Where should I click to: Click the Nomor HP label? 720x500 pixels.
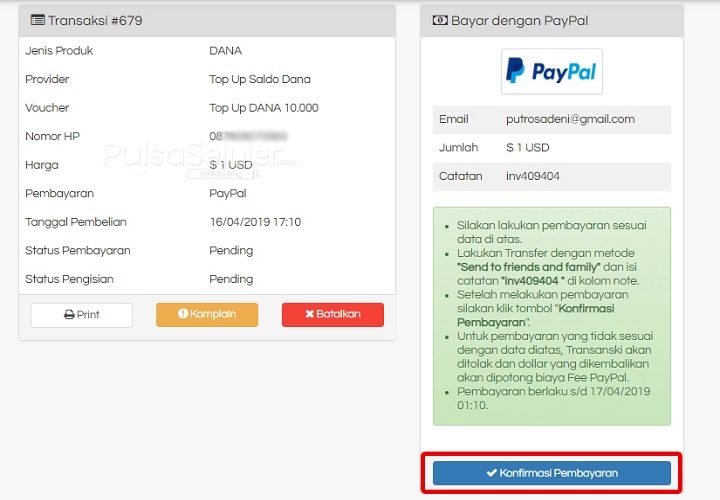52,136
